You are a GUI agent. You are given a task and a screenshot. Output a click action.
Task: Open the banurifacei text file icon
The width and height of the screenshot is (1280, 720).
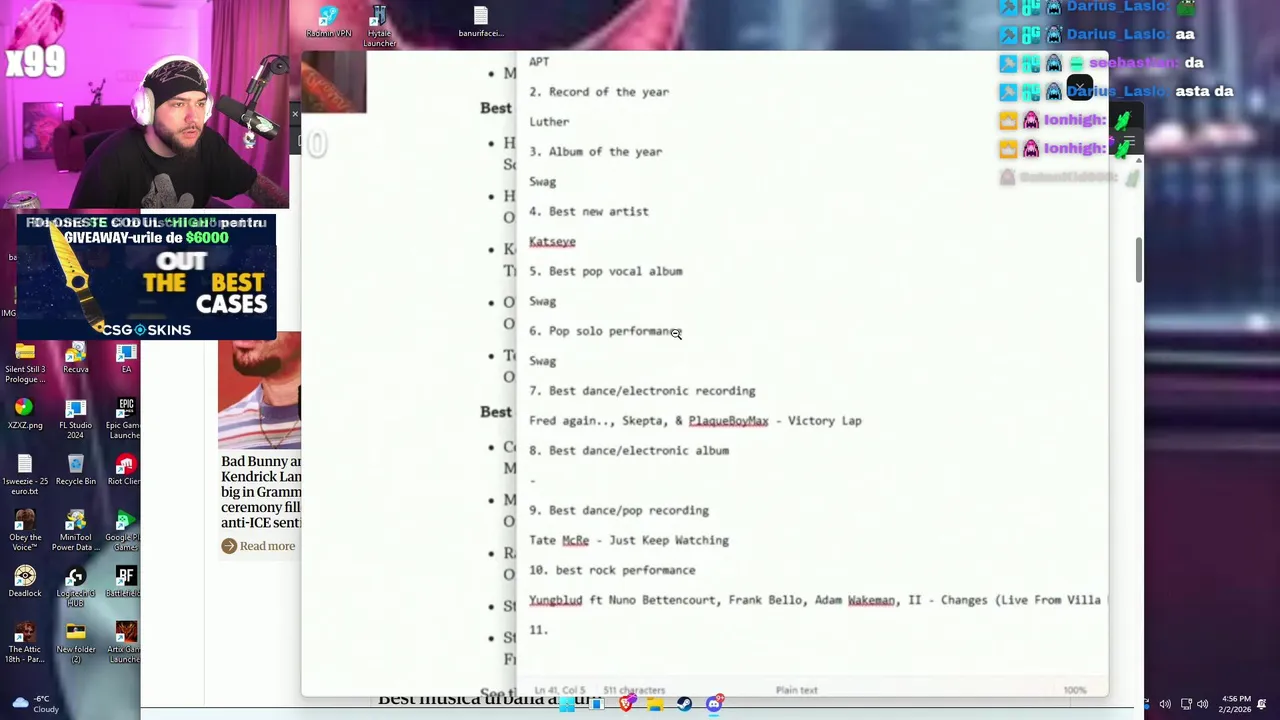pyautogui.click(x=481, y=22)
